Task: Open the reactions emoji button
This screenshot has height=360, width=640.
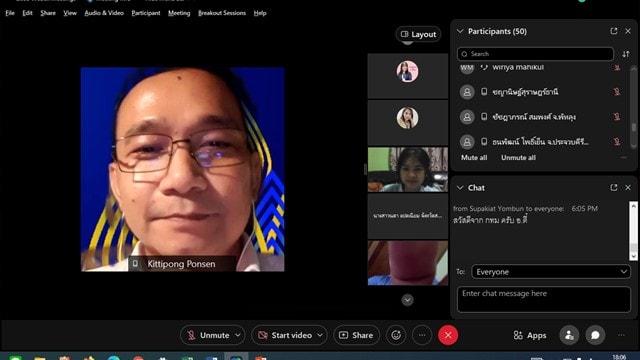Action: 396,335
